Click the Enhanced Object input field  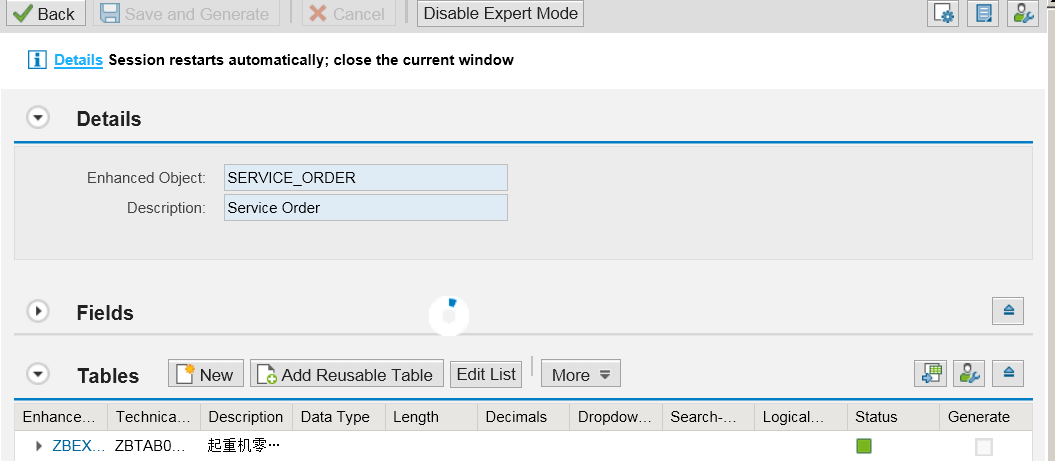(366, 178)
